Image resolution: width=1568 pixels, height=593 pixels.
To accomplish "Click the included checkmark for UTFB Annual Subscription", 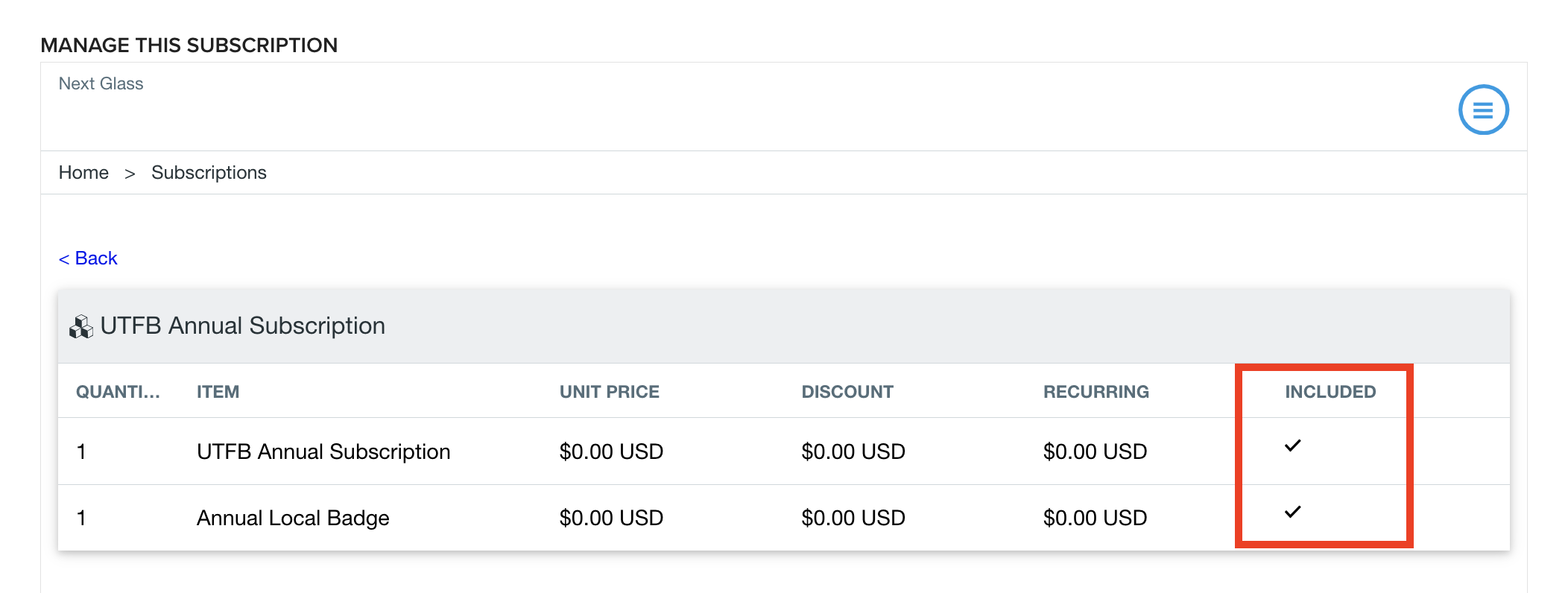I will coord(1293,445).
